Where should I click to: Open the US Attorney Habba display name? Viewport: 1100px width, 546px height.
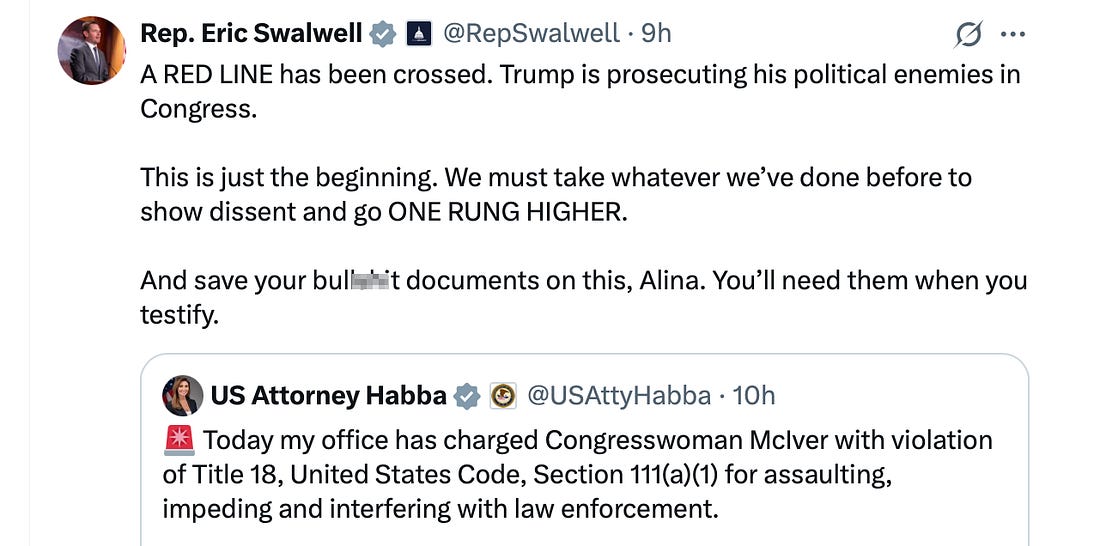point(328,396)
